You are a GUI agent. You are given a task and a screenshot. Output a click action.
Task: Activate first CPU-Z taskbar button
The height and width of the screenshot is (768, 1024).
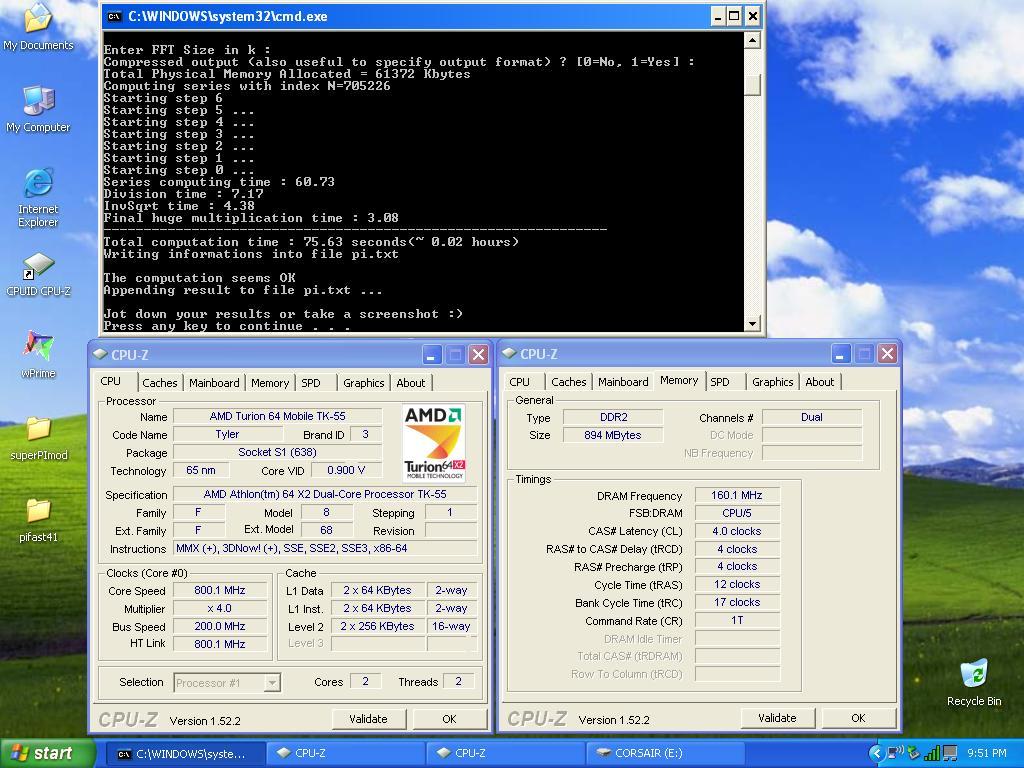(x=345, y=753)
